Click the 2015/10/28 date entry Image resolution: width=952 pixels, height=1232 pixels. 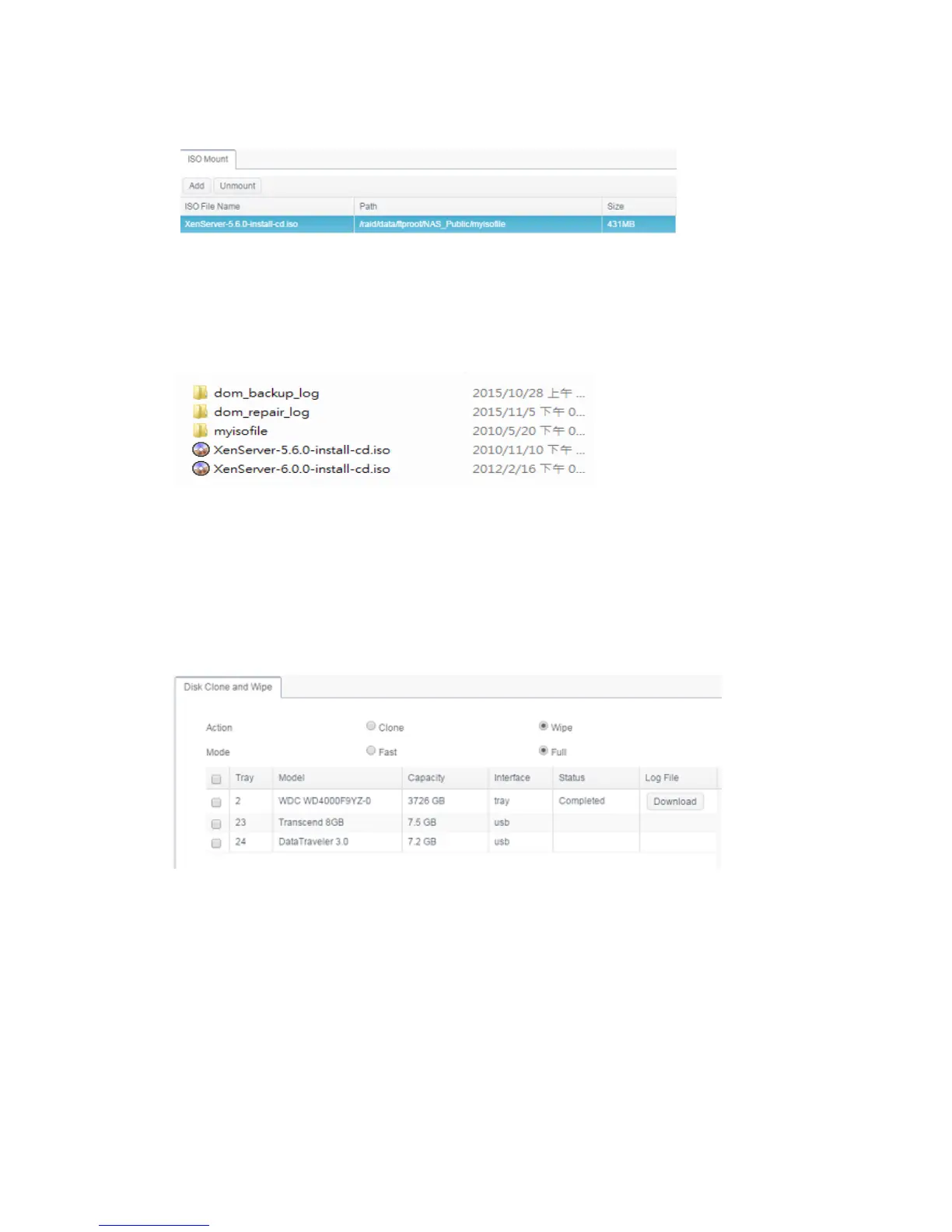tap(528, 393)
